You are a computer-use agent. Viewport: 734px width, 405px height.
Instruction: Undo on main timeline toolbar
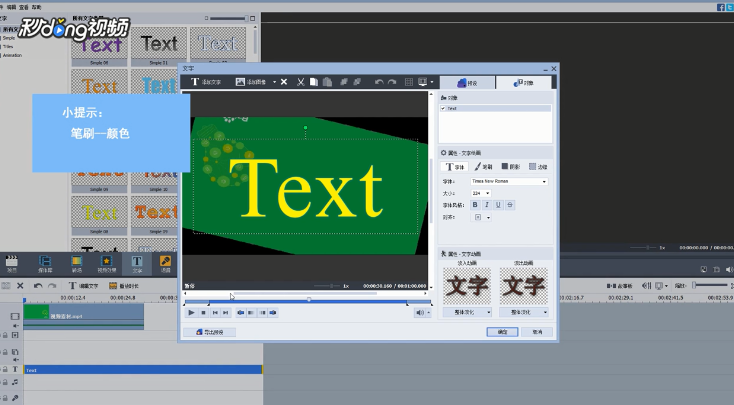[x=38, y=286]
